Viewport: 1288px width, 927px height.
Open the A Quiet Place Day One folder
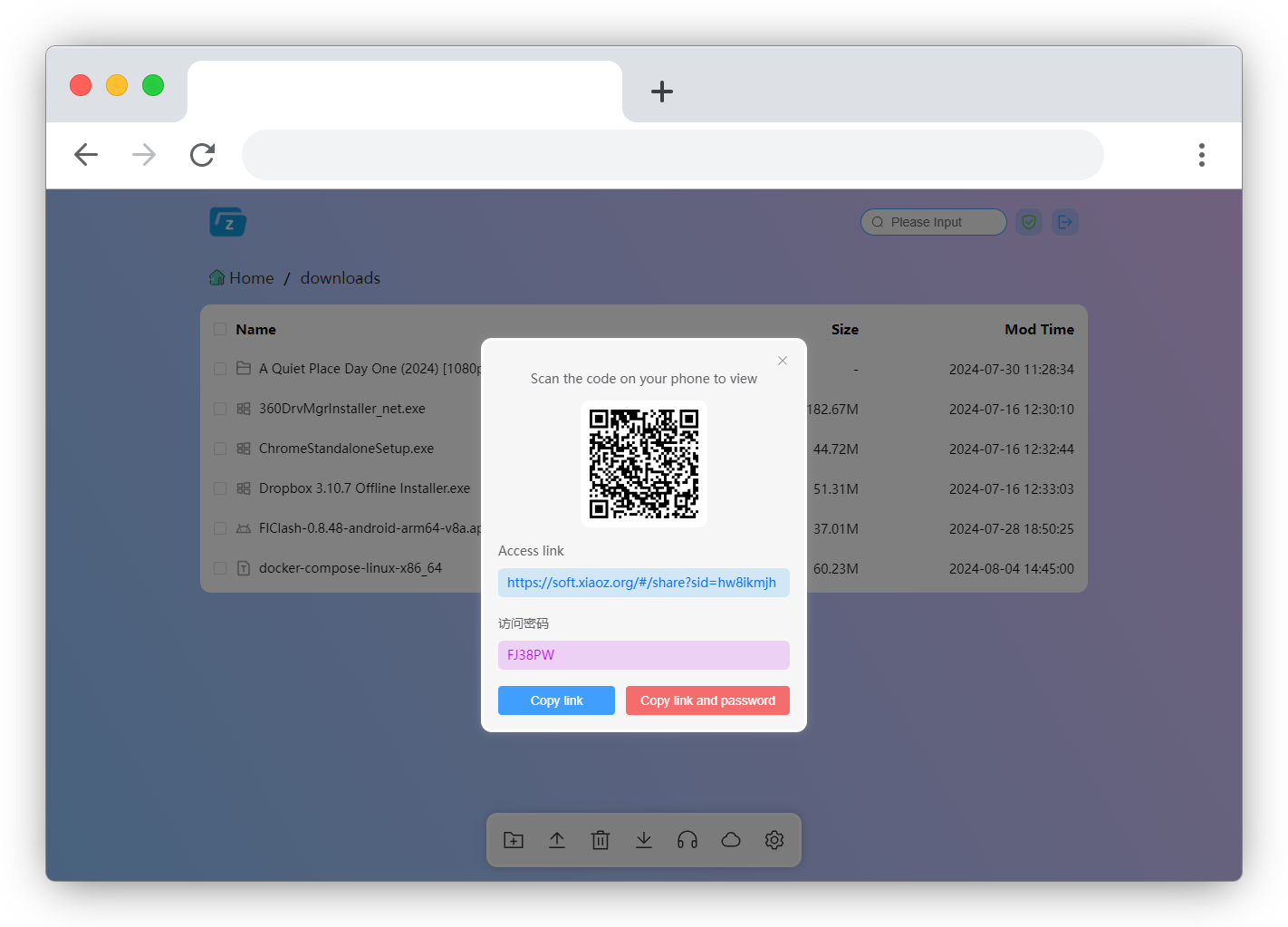(x=370, y=369)
